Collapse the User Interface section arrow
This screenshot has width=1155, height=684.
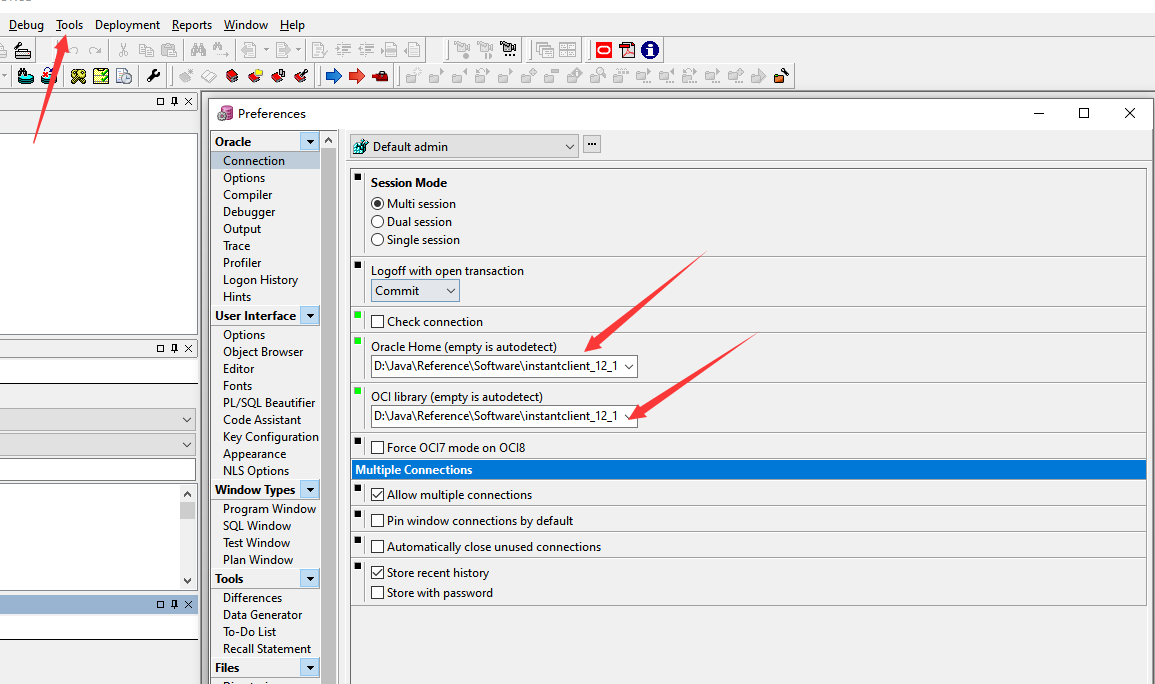point(310,316)
